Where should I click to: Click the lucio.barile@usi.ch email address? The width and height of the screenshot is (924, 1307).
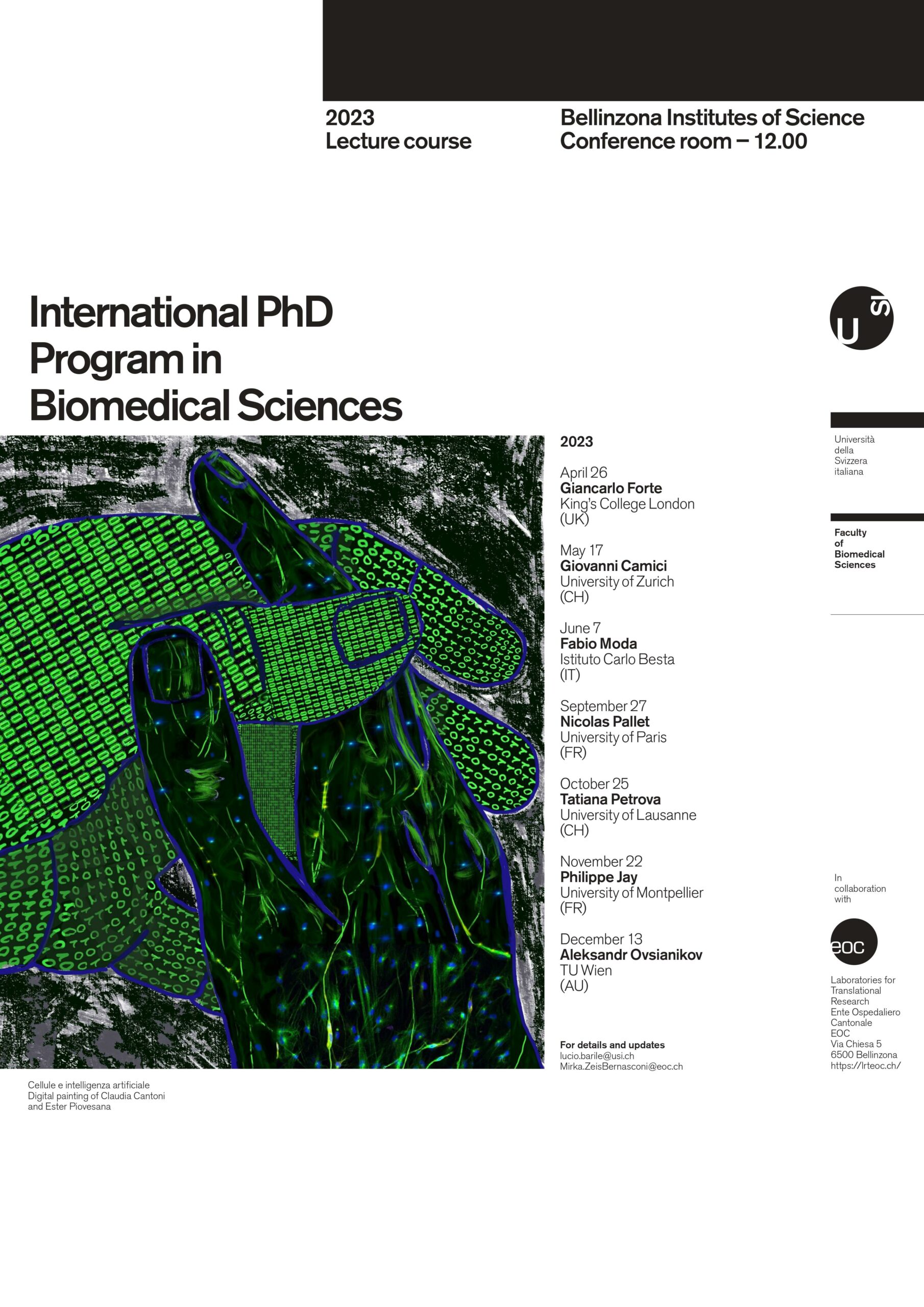pyautogui.click(x=597, y=1056)
